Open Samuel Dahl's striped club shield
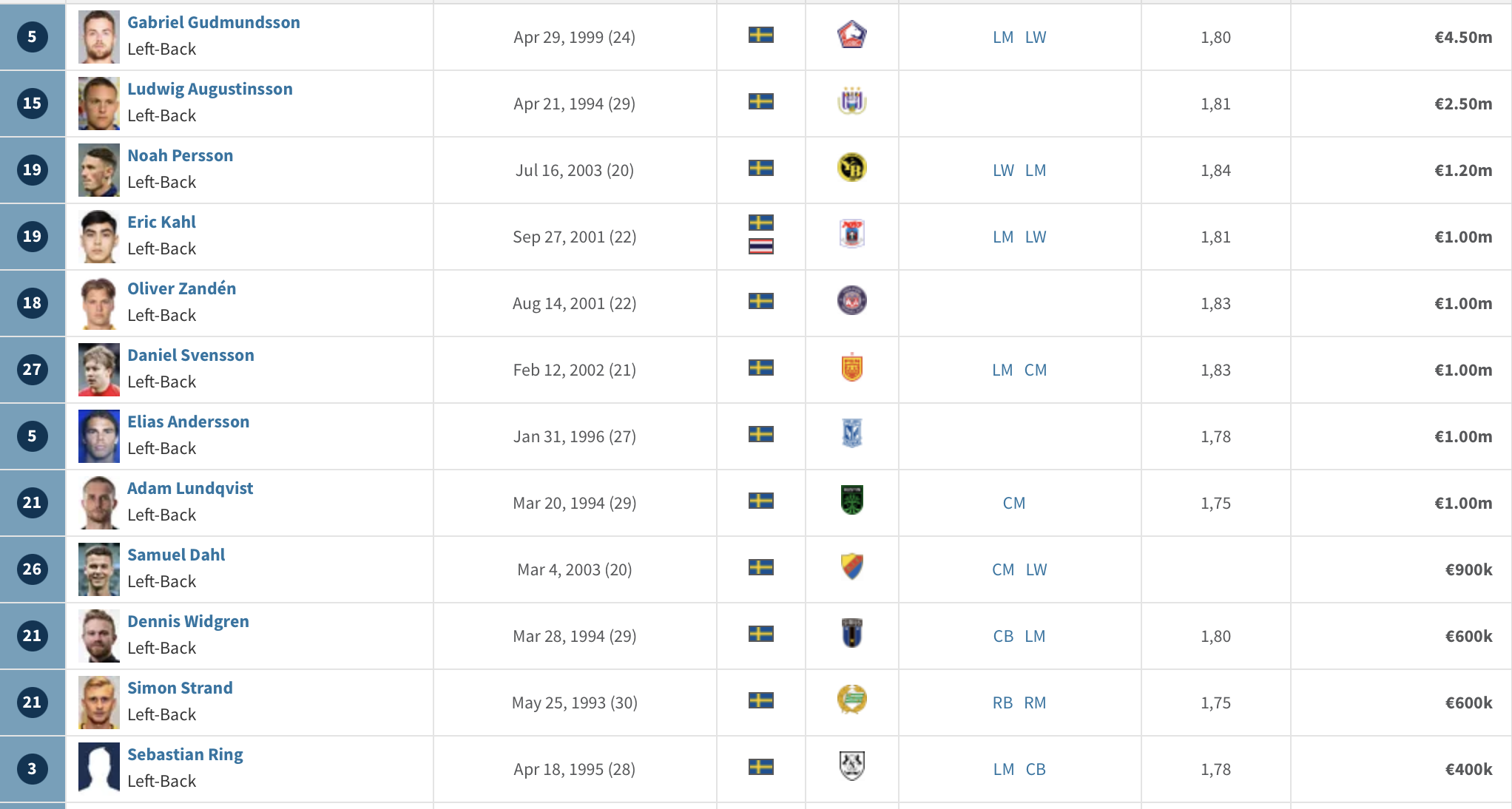Screen dimensions: 1512x809 click(x=851, y=568)
